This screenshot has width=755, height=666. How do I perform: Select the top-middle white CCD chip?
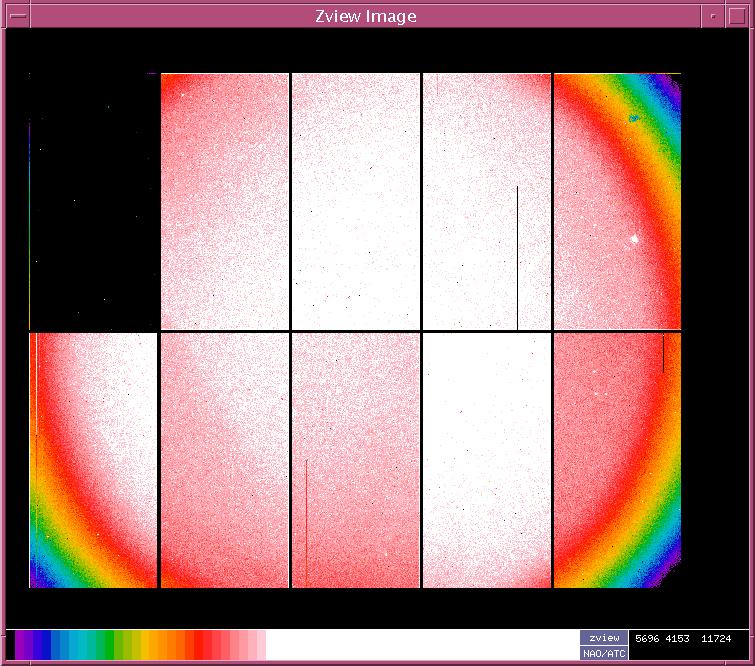[355, 200]
